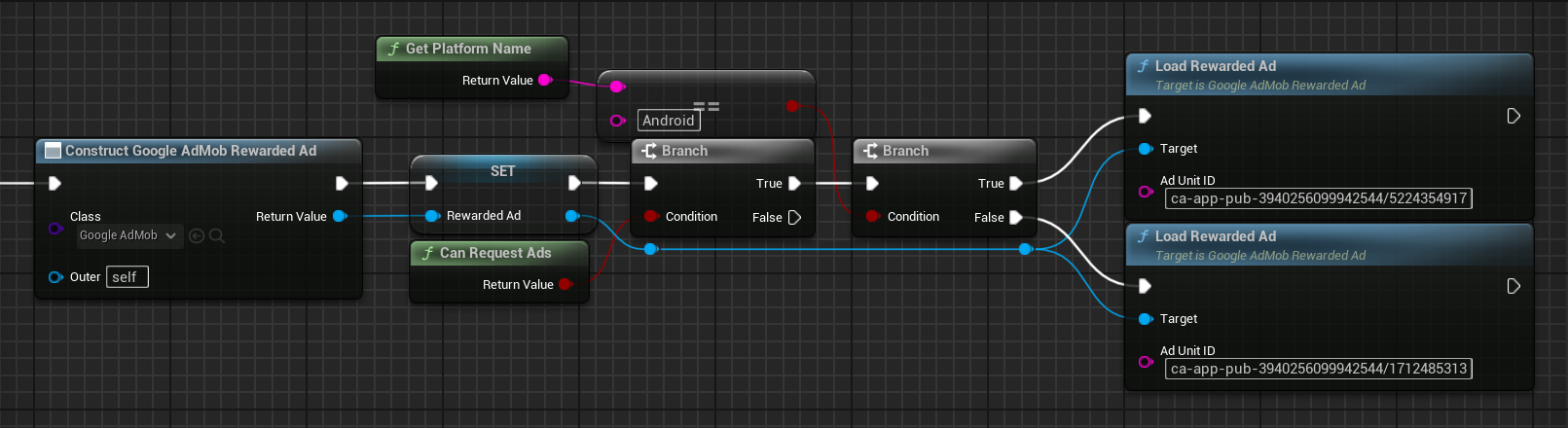The image size is (1568, 428).
Task: Click the magnifier browse icon beside Class
Action: 217,235
